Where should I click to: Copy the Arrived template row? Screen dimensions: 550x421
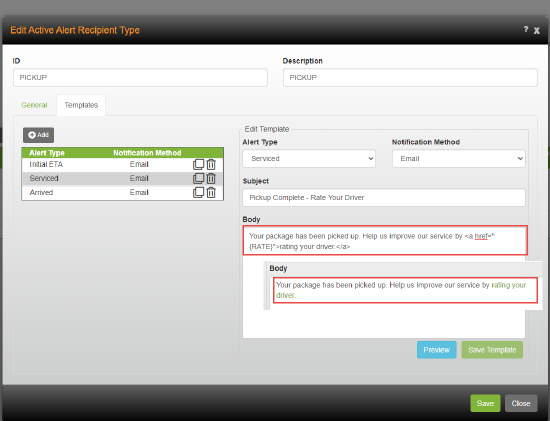[x=199, y=192]
